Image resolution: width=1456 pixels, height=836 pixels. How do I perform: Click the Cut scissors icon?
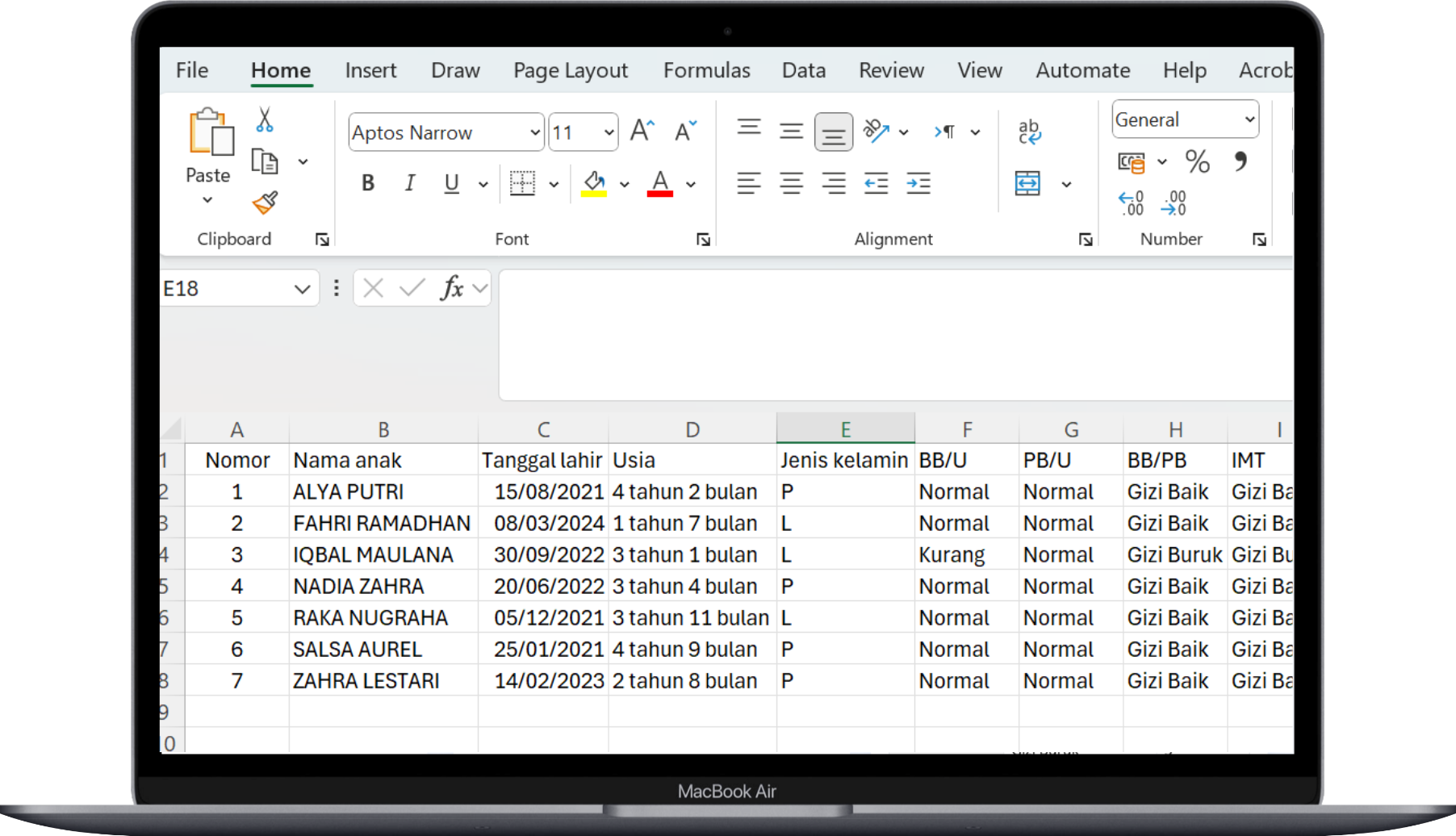tap(264, 120)
